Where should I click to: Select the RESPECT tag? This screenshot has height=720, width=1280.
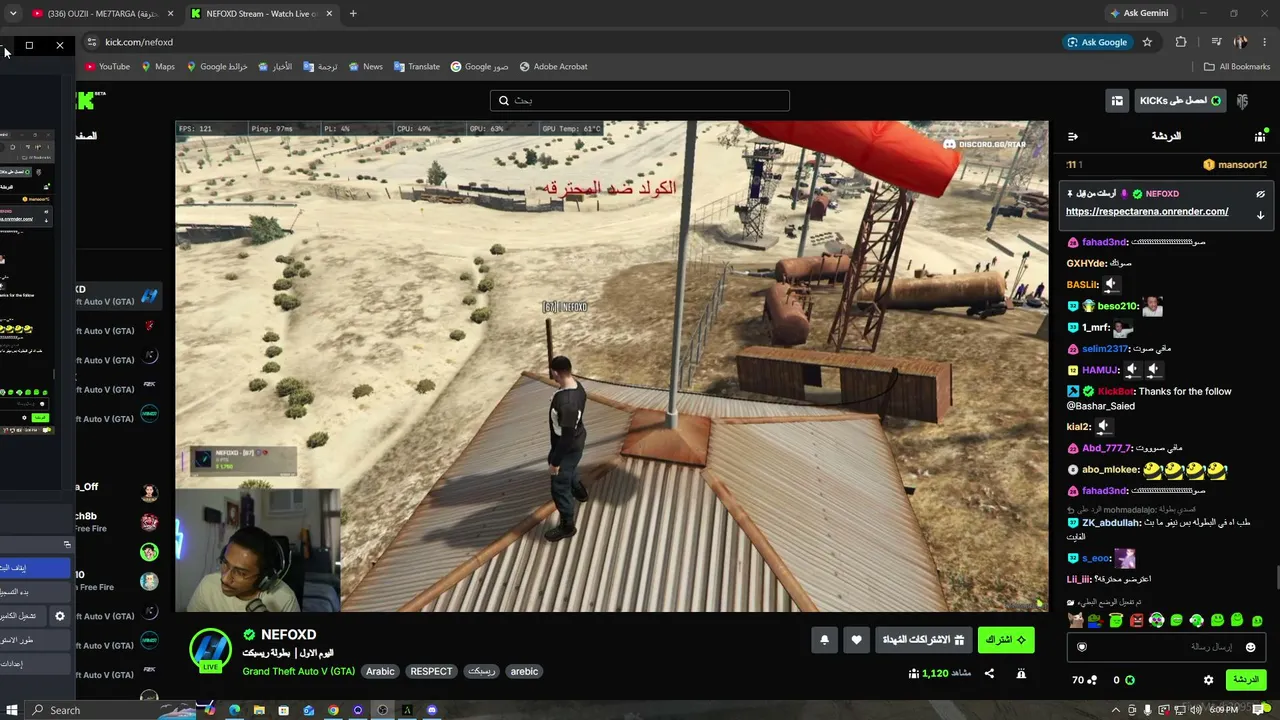(x=431, y=671)
